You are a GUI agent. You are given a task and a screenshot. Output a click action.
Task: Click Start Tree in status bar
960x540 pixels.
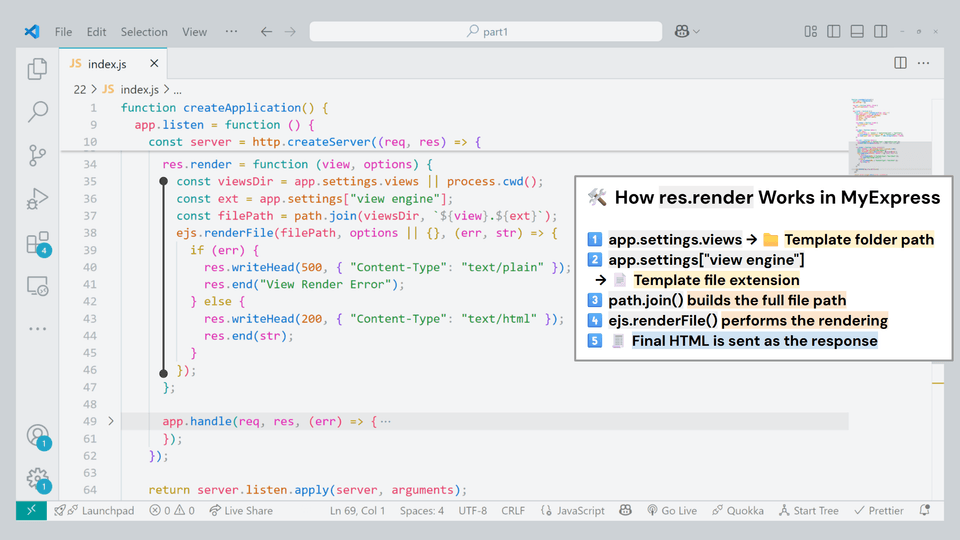pyautogui.click(x=809, y=511)
